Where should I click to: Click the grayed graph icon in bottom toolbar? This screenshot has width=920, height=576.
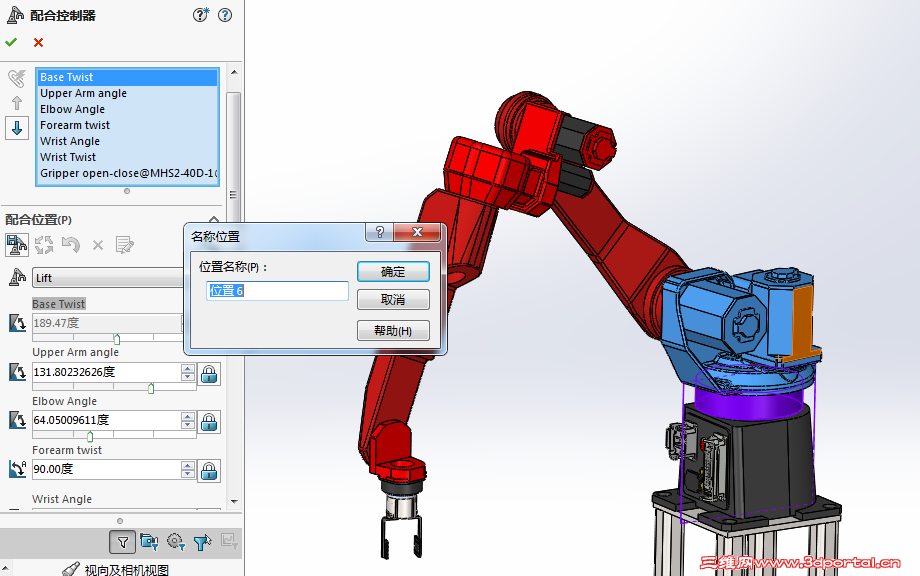[x=229, y=541]
